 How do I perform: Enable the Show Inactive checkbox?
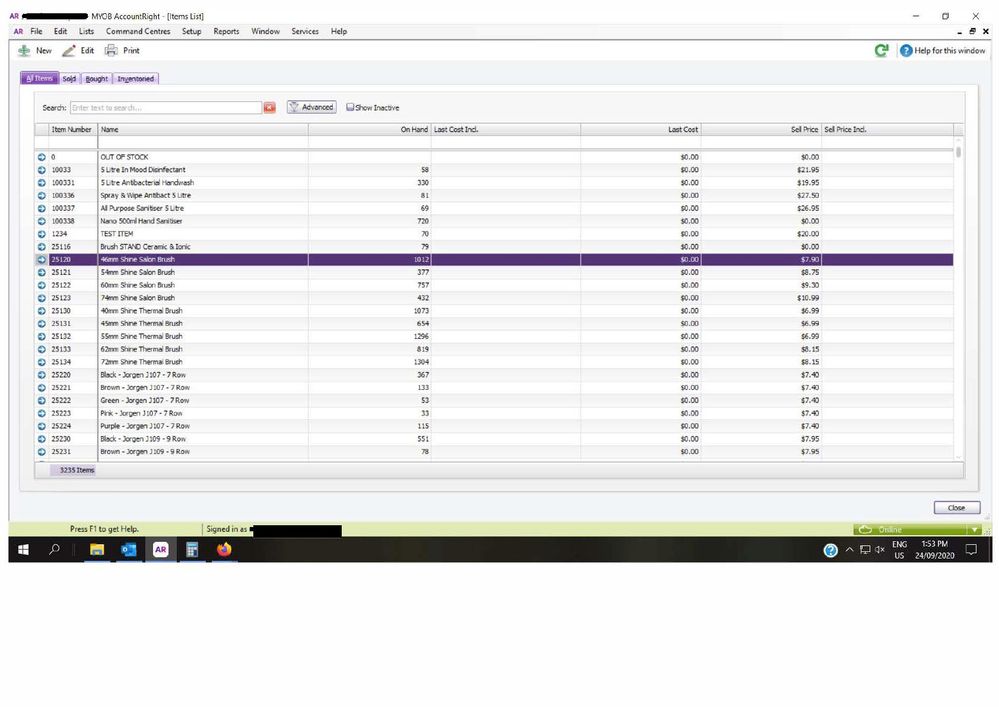[x=350, y=108]
